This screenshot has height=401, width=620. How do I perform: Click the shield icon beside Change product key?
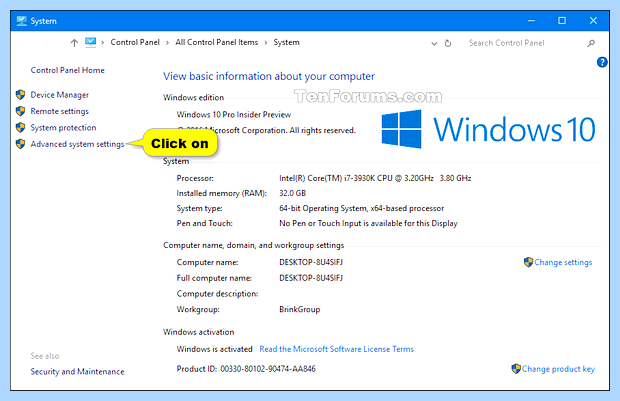pyautogui.click(x=516, y=369)
